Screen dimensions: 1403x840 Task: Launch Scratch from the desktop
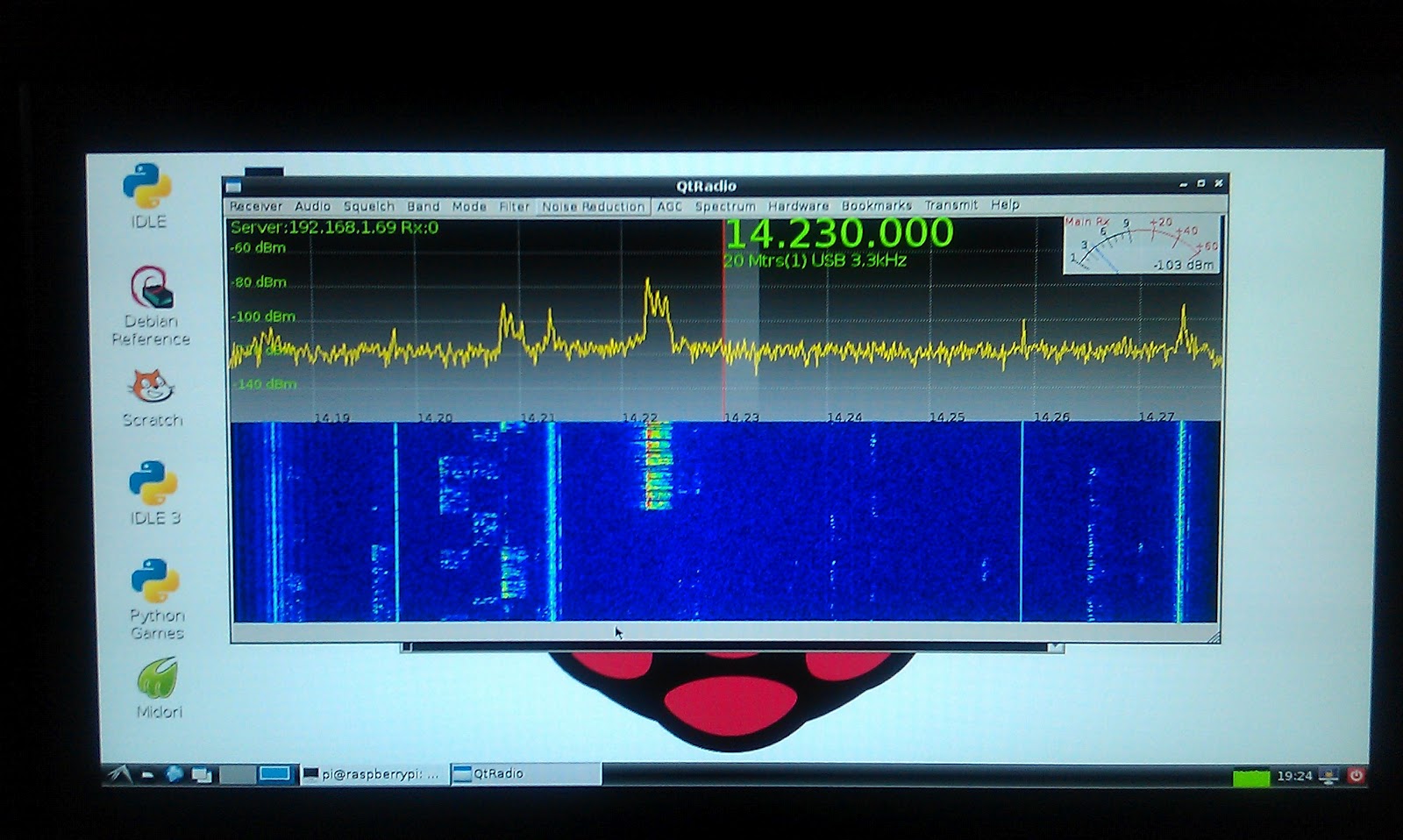click(x=153, y=399)
